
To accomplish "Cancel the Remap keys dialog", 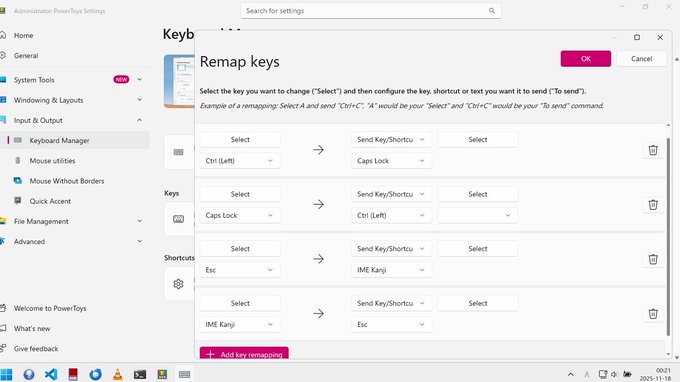I will click(x=641, y=59).
